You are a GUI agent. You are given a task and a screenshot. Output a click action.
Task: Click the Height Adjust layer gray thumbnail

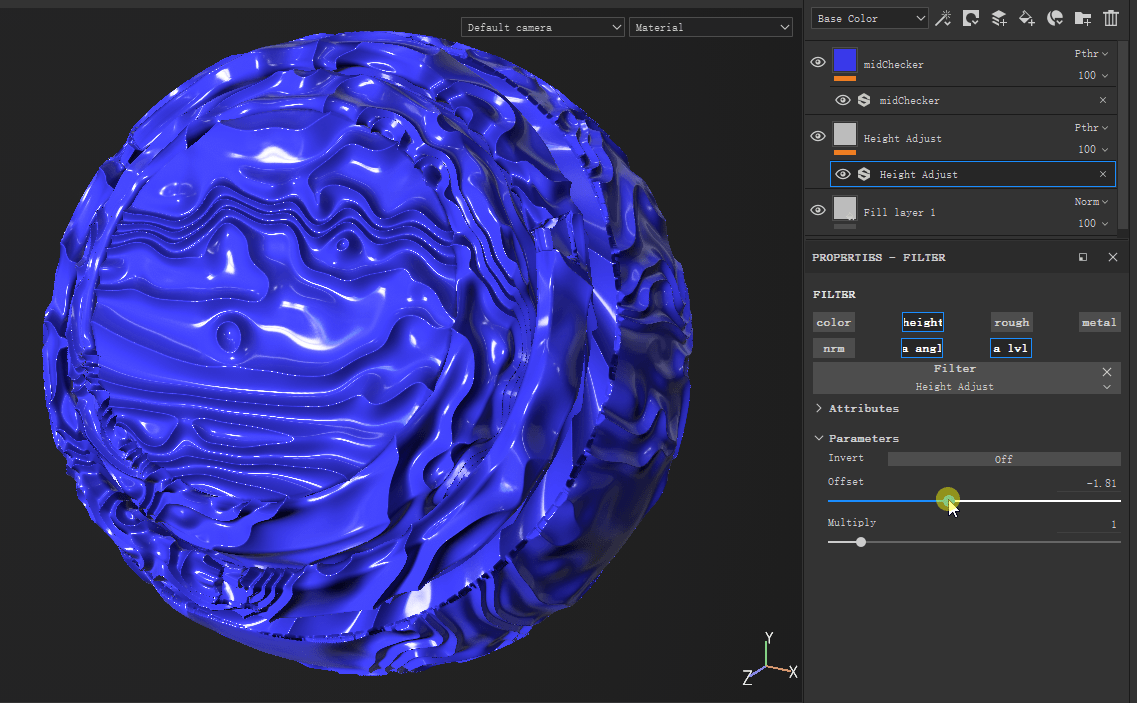point(845,134)
